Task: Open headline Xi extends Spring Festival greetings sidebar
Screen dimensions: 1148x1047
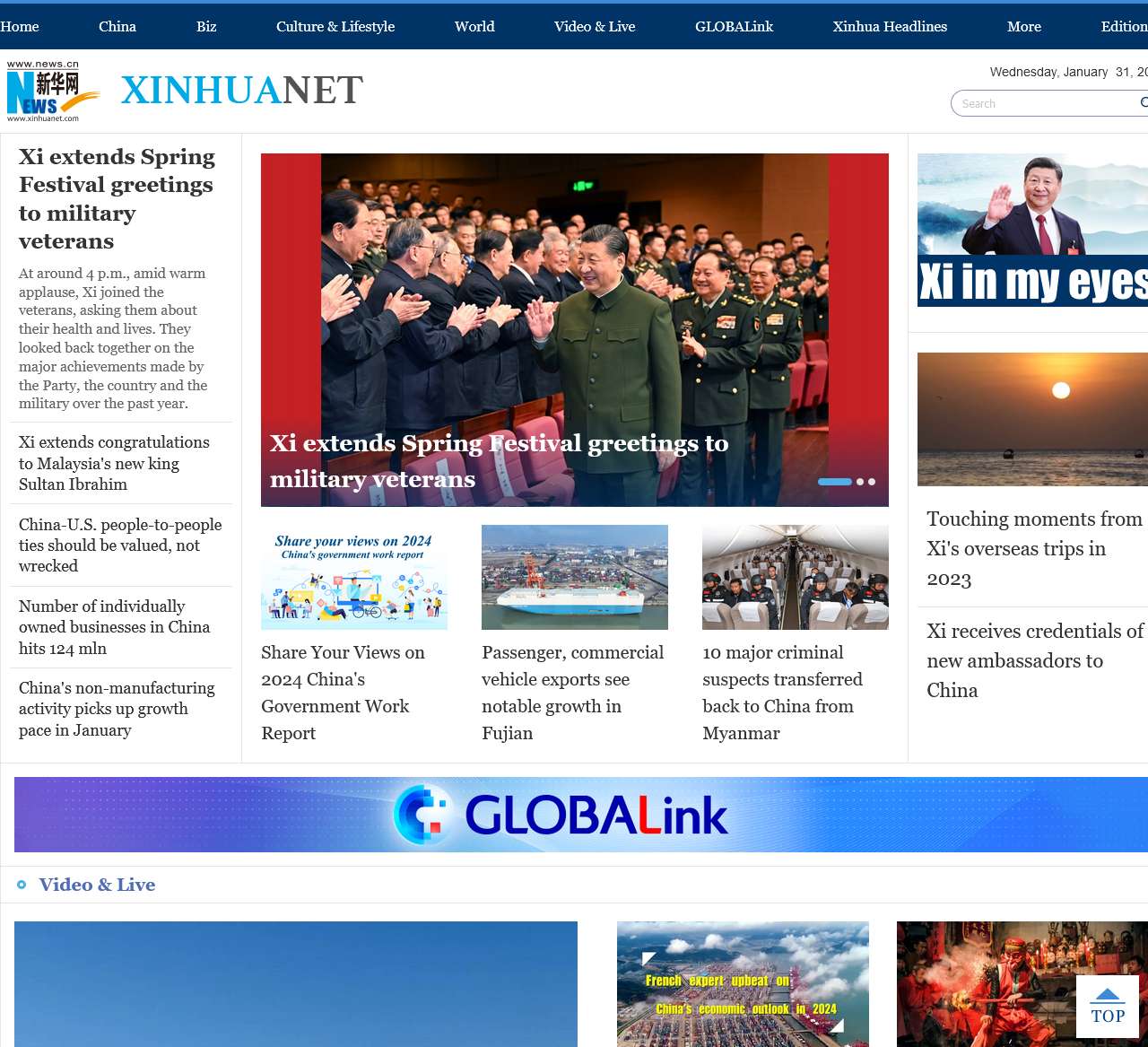Action: [117, 198]
